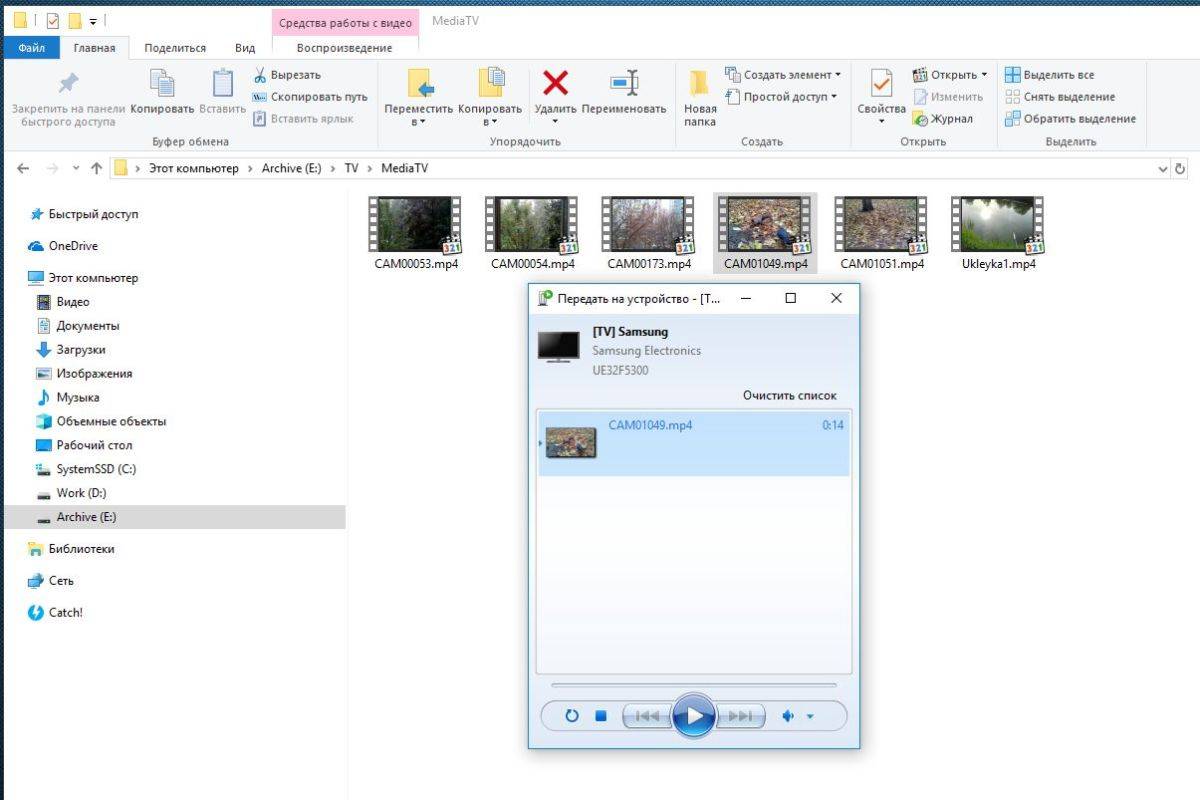Click Очистить список to clear the playlist
The width and height of the screenshot is (1200, 800).
tap(789, 395)
